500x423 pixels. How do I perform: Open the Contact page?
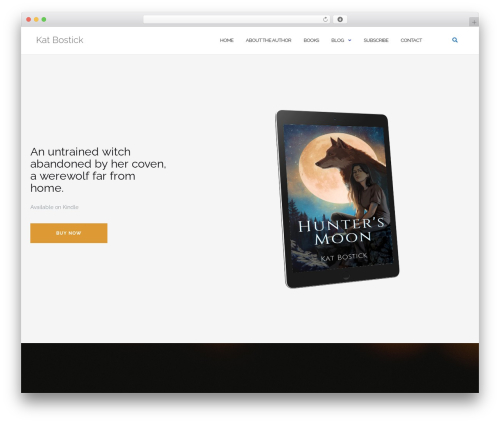pos(411,40)
